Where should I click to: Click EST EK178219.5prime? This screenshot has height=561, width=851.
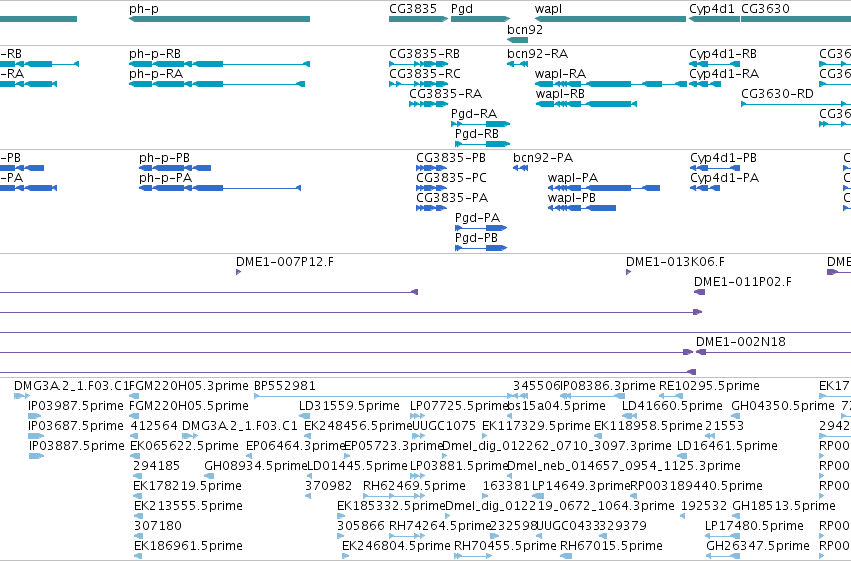point(138,496)
